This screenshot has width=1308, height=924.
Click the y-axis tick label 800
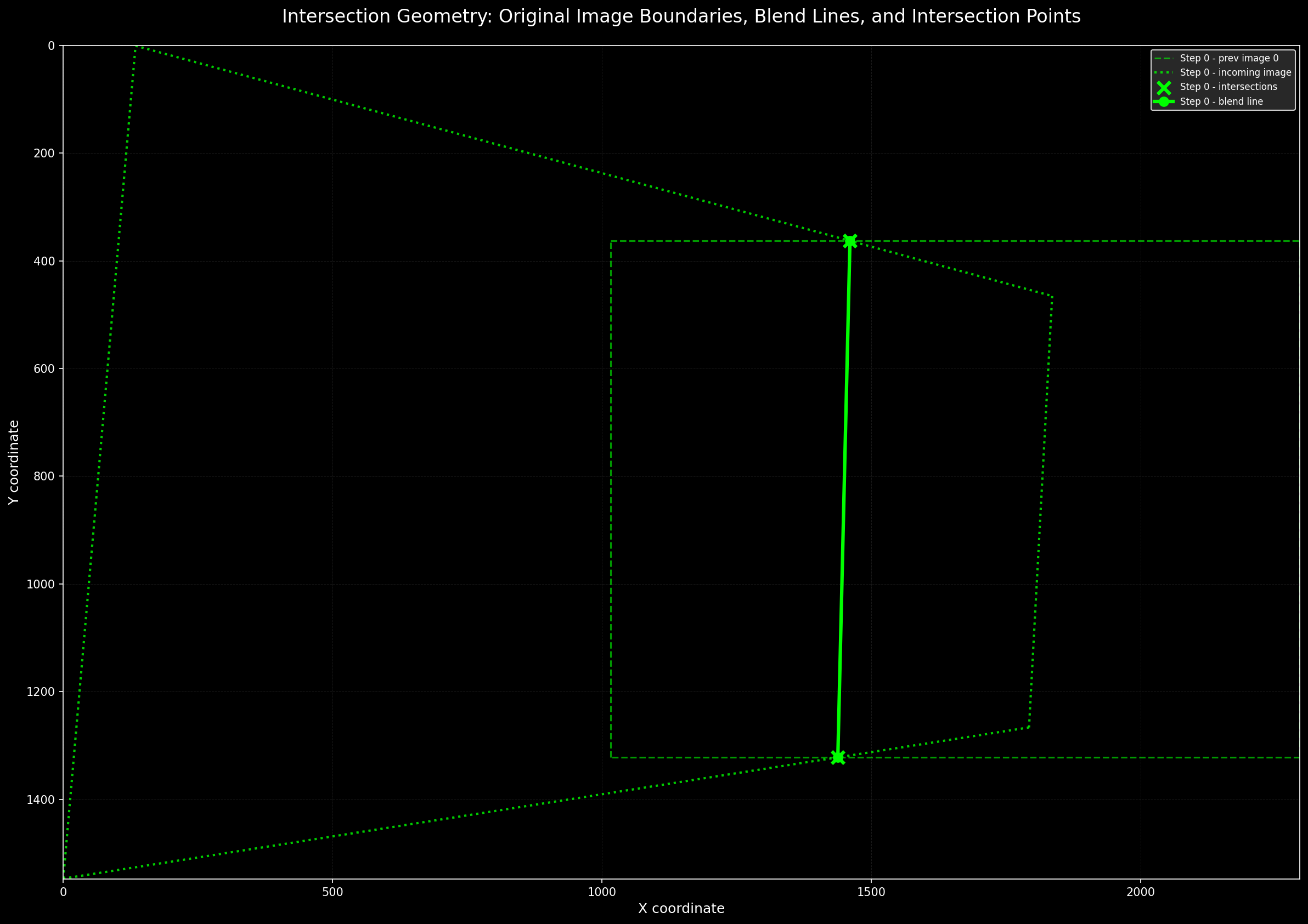tap(44, 477)
